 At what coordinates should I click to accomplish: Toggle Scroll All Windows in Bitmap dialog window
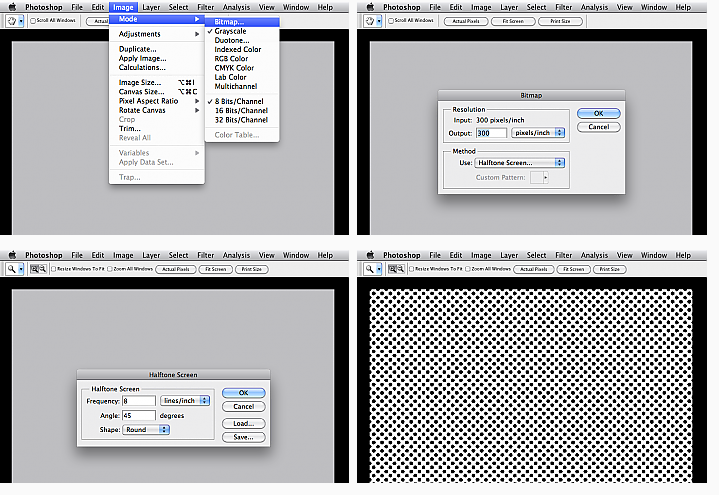391,21
